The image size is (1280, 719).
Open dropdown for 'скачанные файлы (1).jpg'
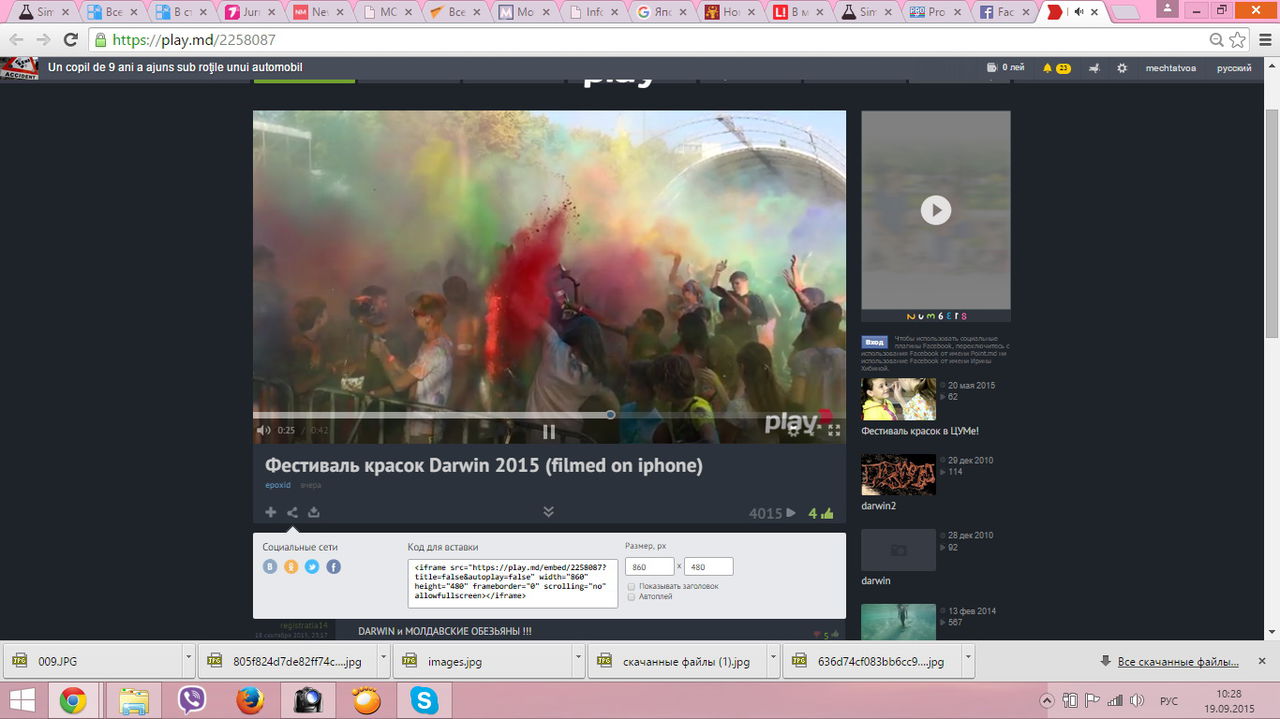pyautogui.click(x=772, y=661)
